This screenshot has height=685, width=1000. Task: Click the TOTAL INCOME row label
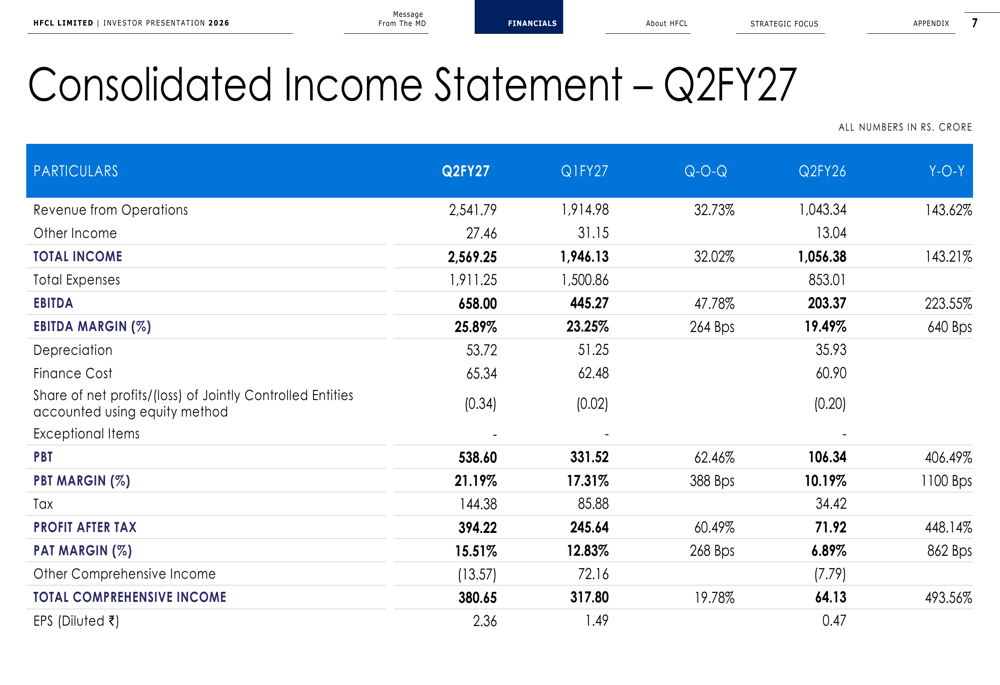tap(77, 256)
